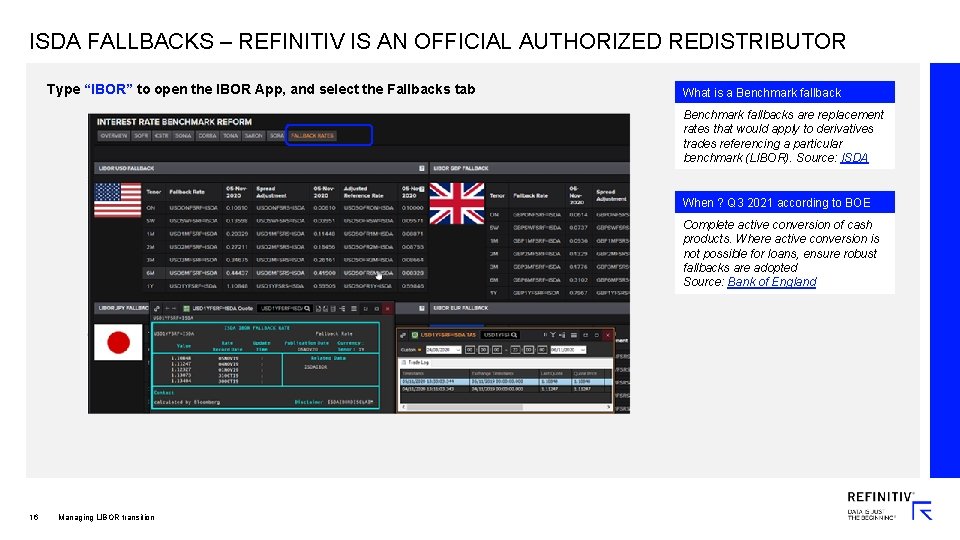960x540 pixels.
Task: Click the filter icon in the T&S window
Action: coord(553,335)
